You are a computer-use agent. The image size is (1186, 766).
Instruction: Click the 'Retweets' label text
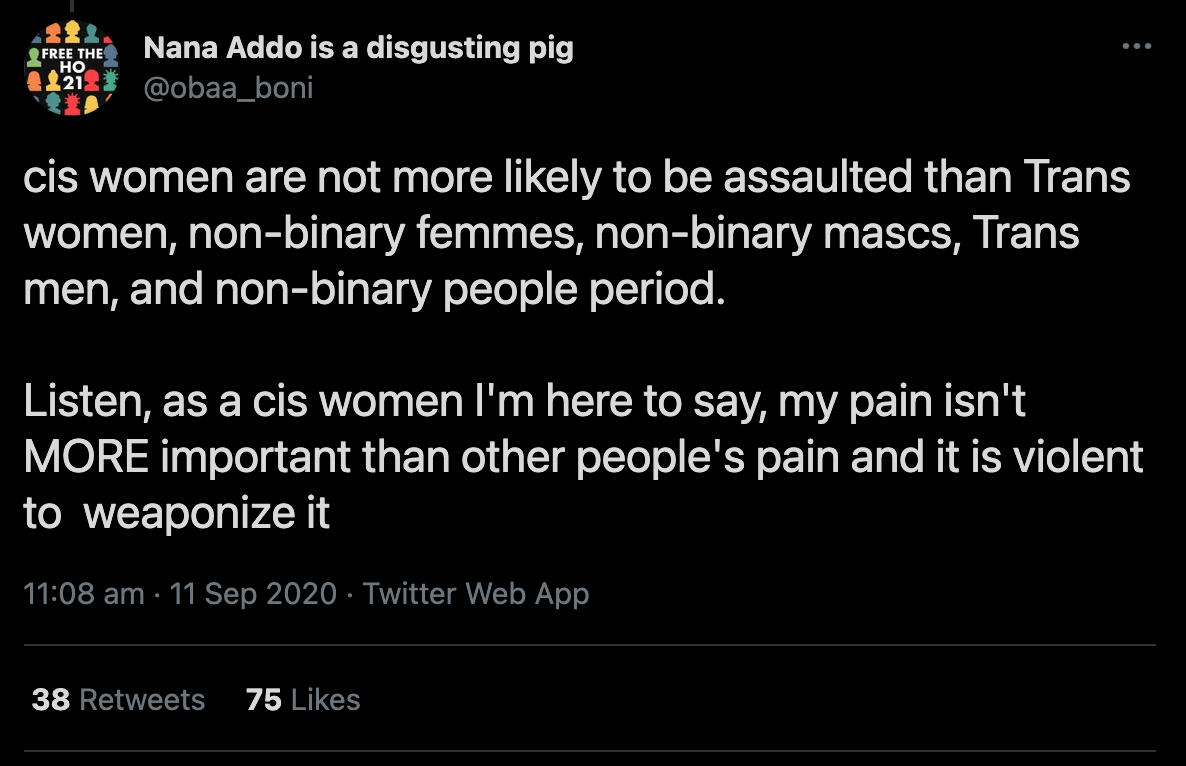click(141, 699)
